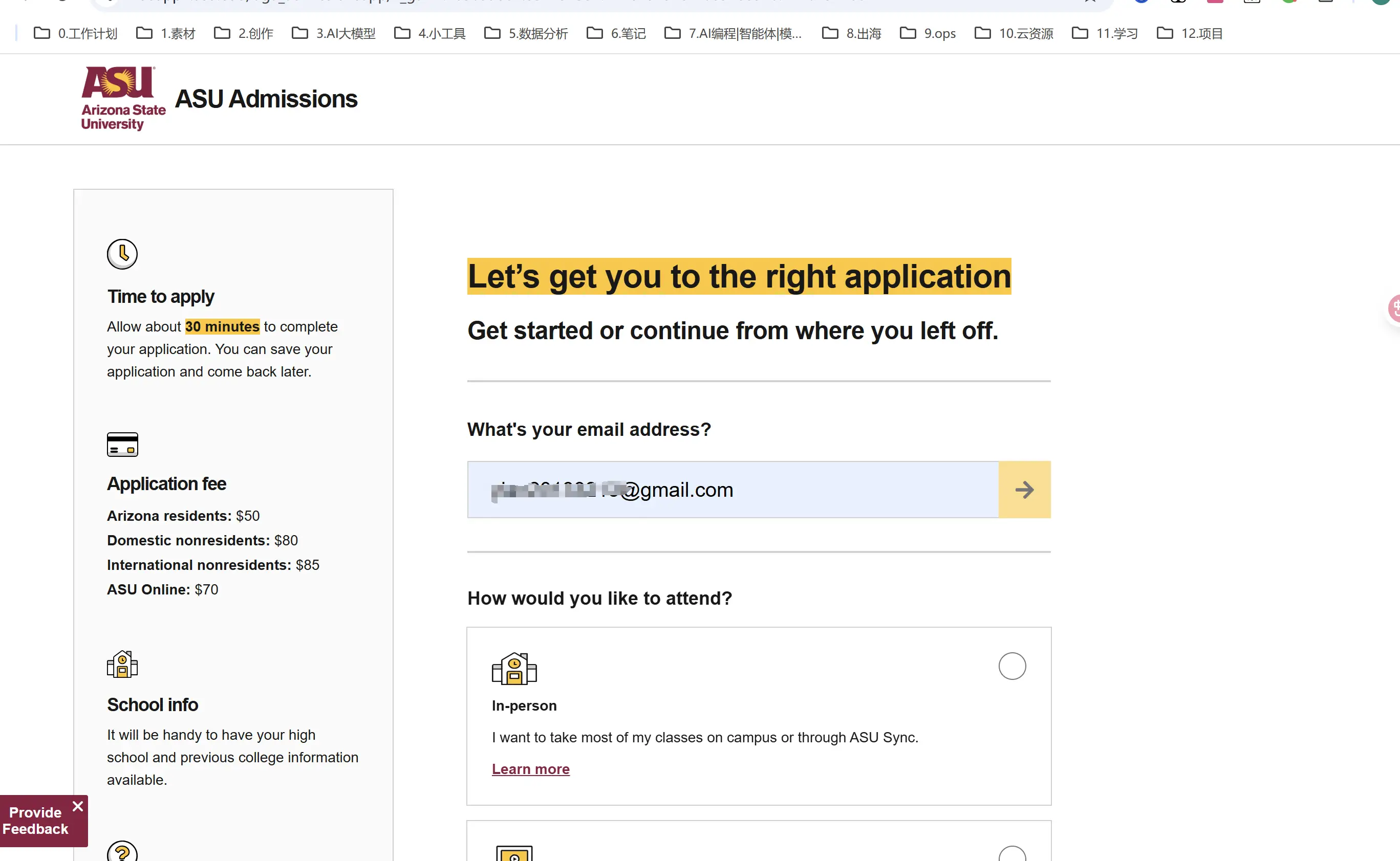Click the ASU Admissions header title

266,99
